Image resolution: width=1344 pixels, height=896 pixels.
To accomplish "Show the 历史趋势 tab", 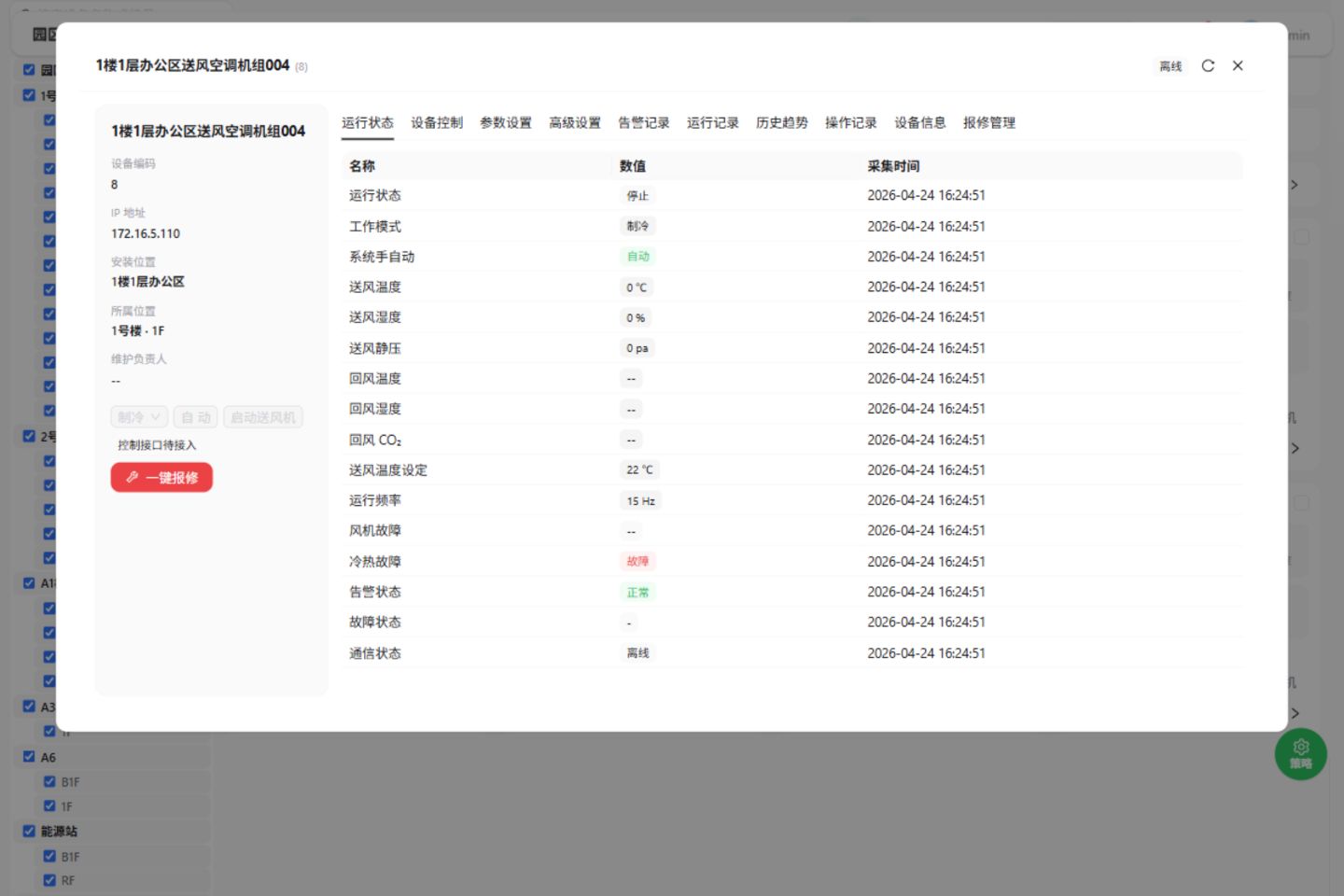I will click(x=782, y=122).
